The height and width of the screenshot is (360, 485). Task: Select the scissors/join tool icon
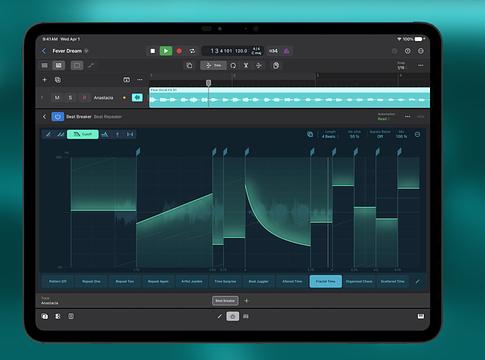[x=259, y=65]
